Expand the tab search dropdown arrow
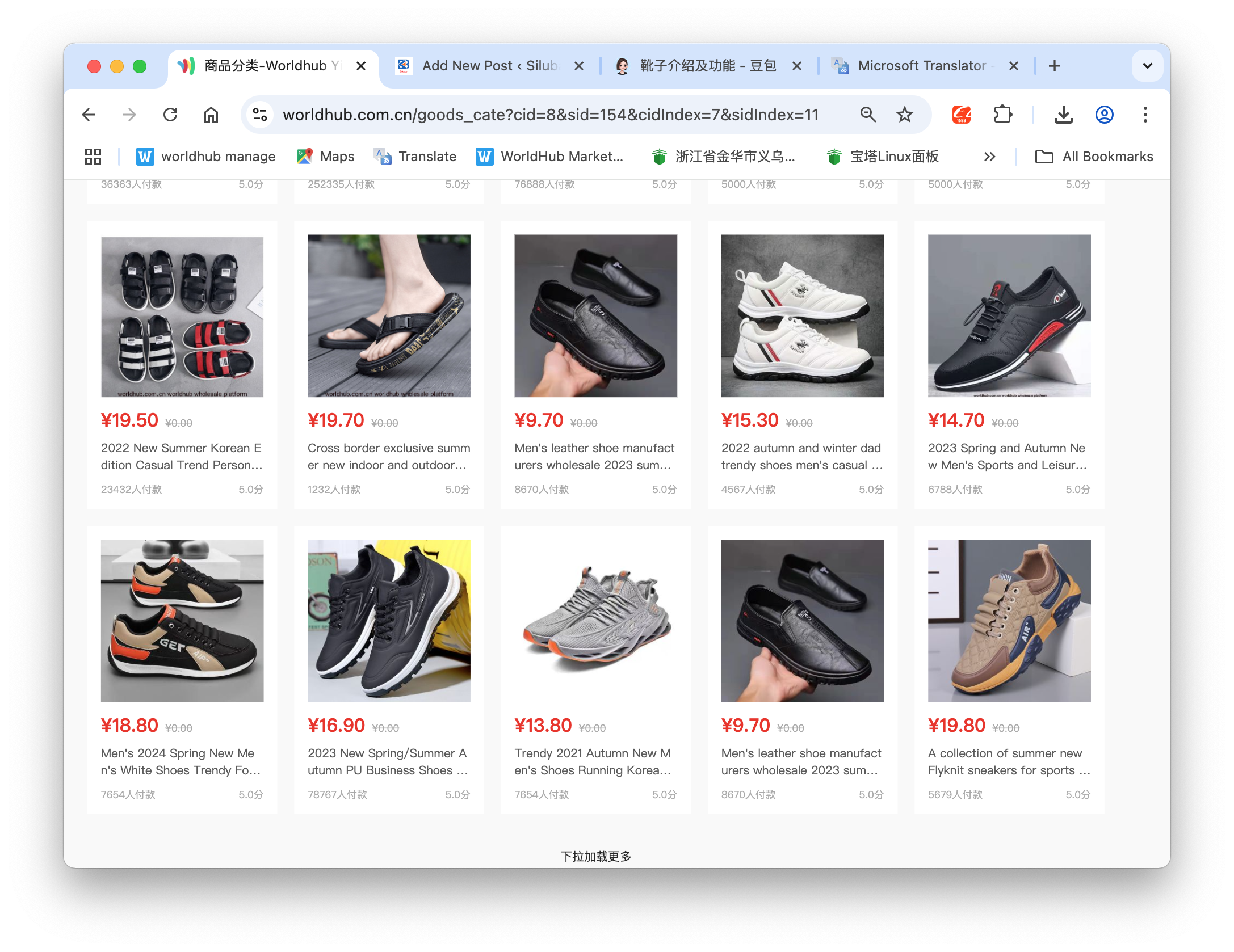Viewport: 1234px width, 952px height. click(x=1147, y=66)
